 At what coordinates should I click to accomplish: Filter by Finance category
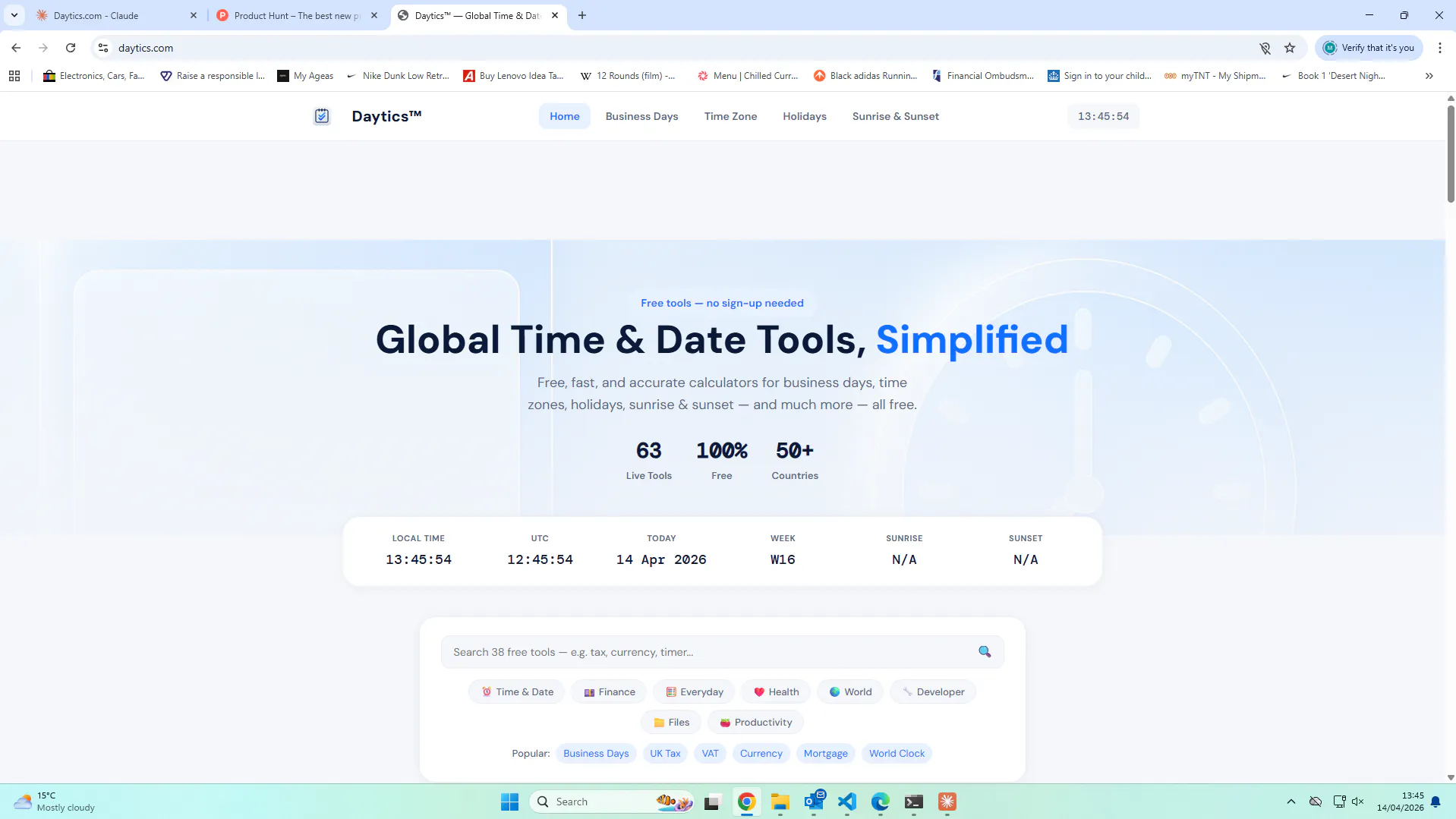pyautogui.click(x=609, y=691)
